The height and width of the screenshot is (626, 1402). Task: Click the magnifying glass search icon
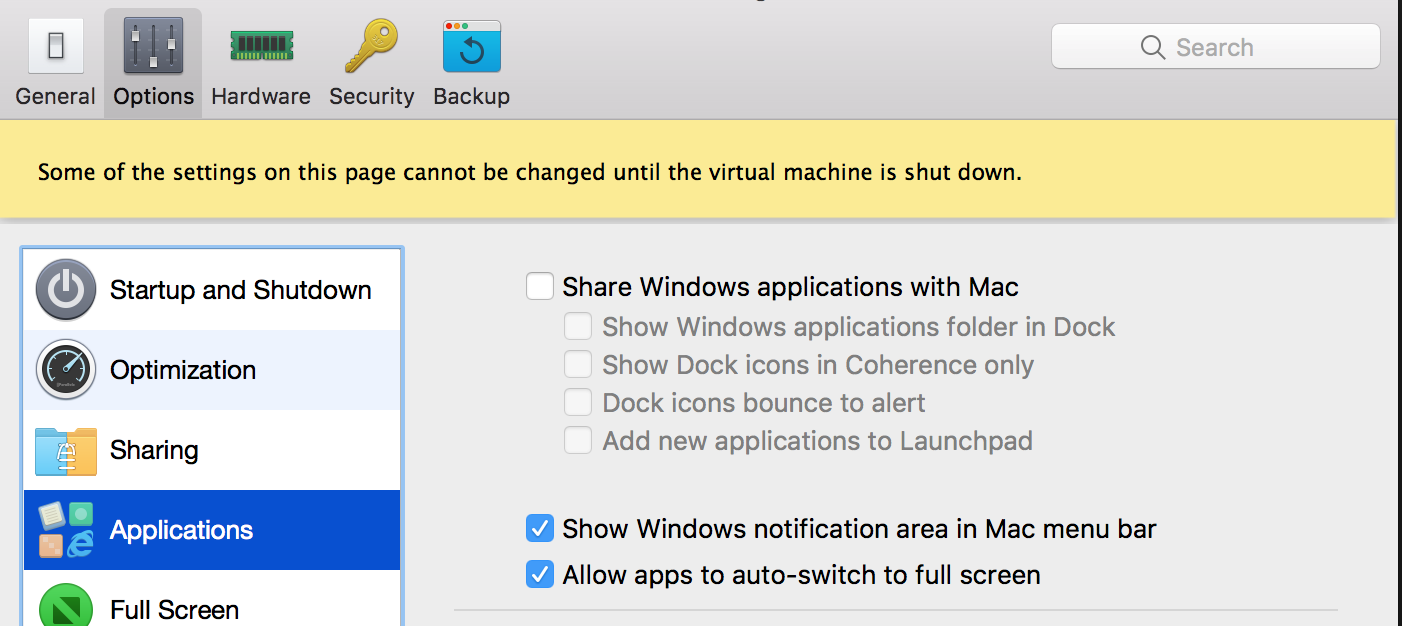click(x=1153, y=47)
